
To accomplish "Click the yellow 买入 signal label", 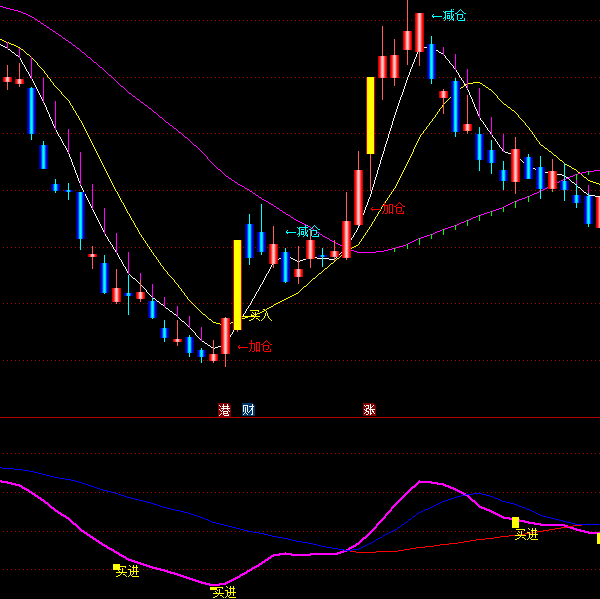I will pos(259,315).
